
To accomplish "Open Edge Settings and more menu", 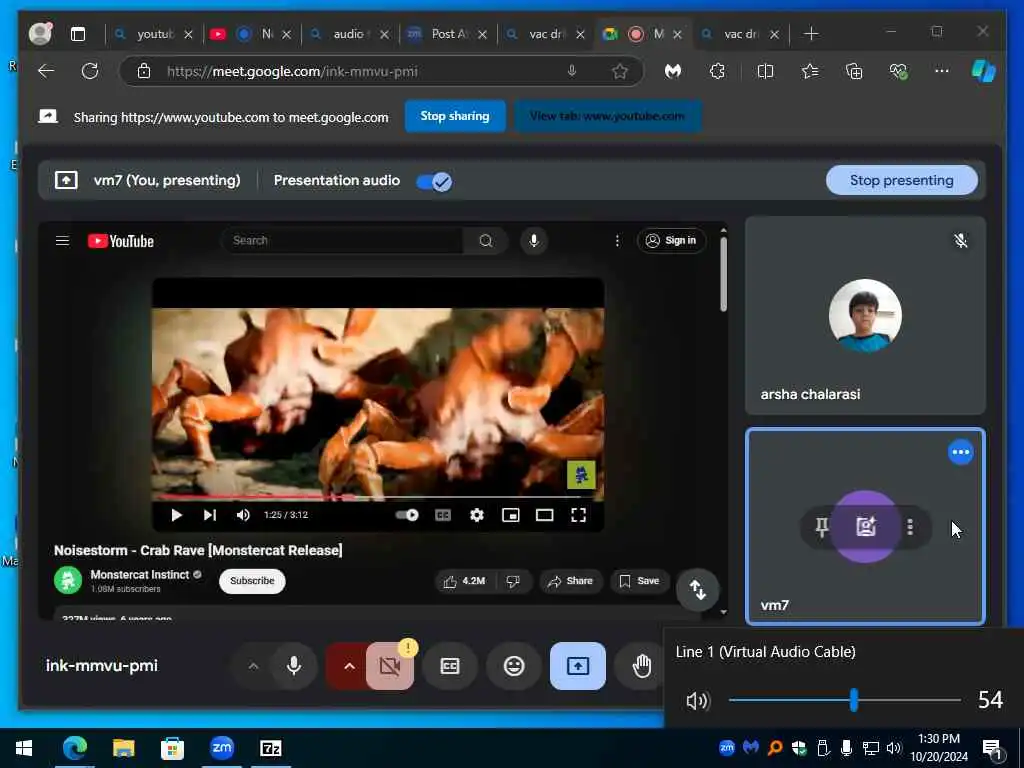I will [x=941, y=71].
